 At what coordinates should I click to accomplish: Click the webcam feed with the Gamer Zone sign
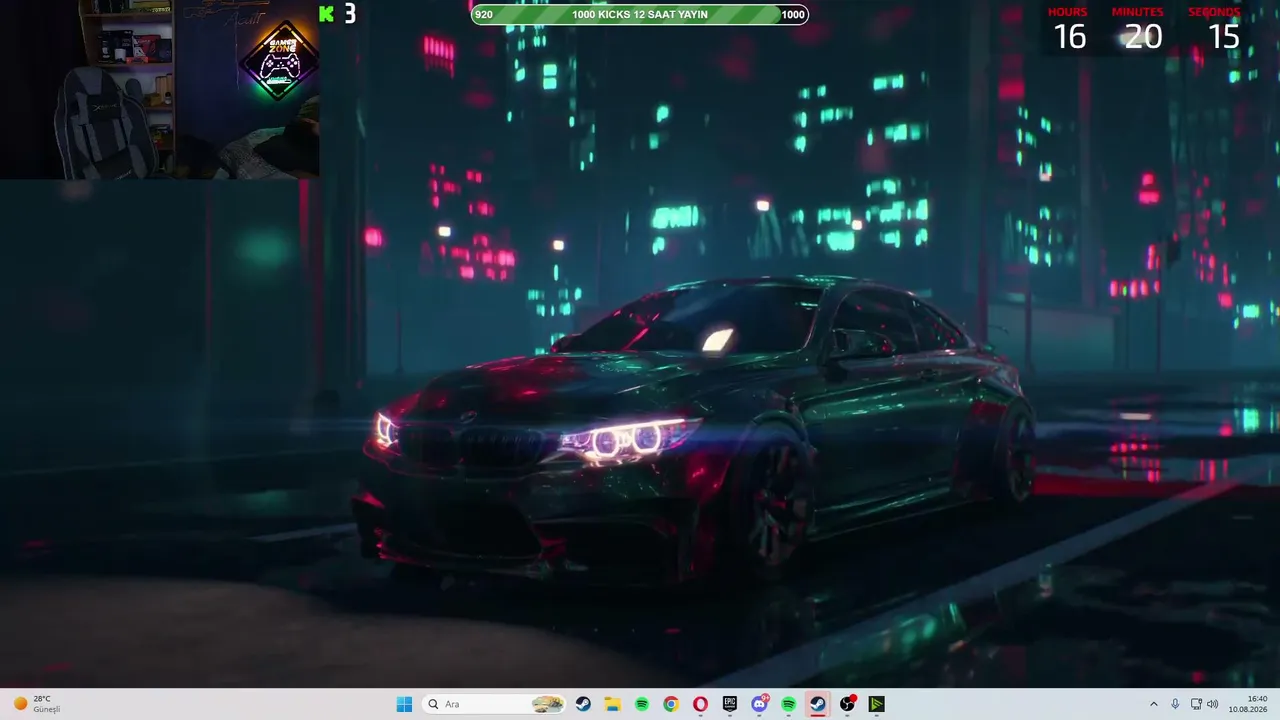[160, 89]
